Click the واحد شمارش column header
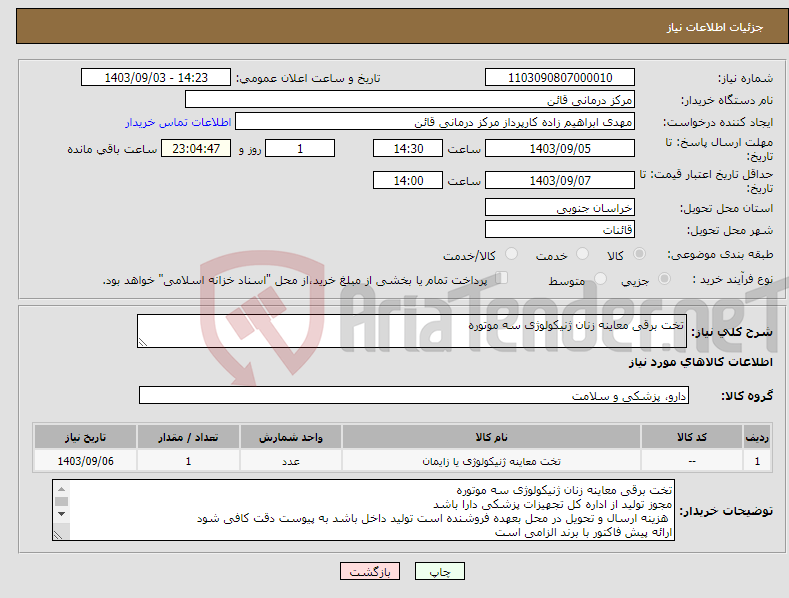Image resolution: width=789 pixels, height=598 pixels. (x=291, y=437)
